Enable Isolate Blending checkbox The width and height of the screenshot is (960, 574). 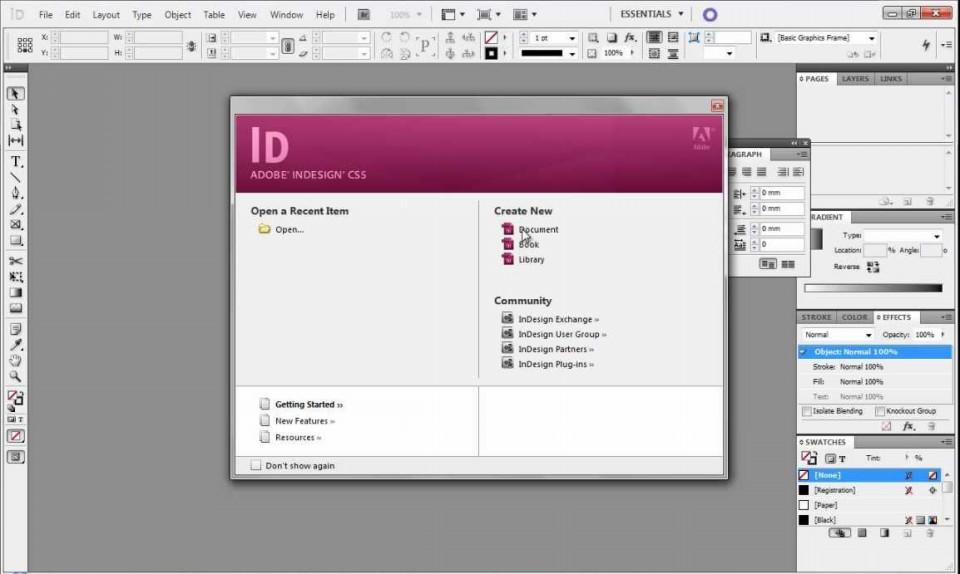[x=807, y=411]
